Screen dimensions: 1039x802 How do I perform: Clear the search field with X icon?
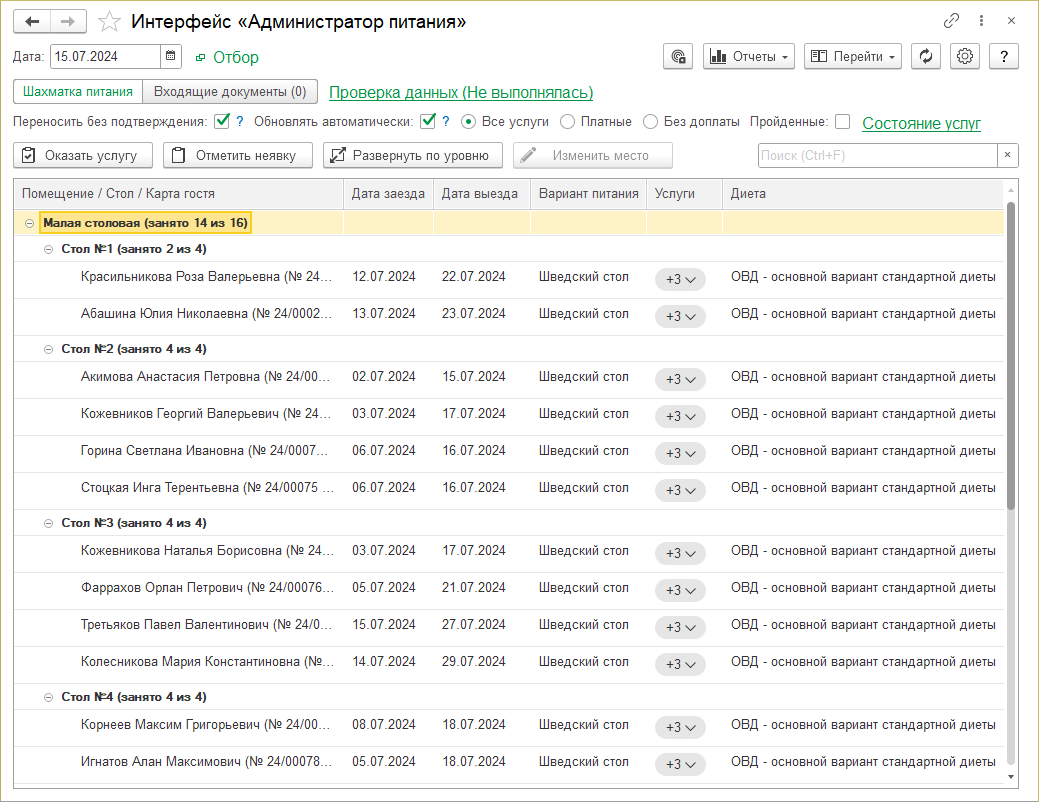click(1008, 155)
